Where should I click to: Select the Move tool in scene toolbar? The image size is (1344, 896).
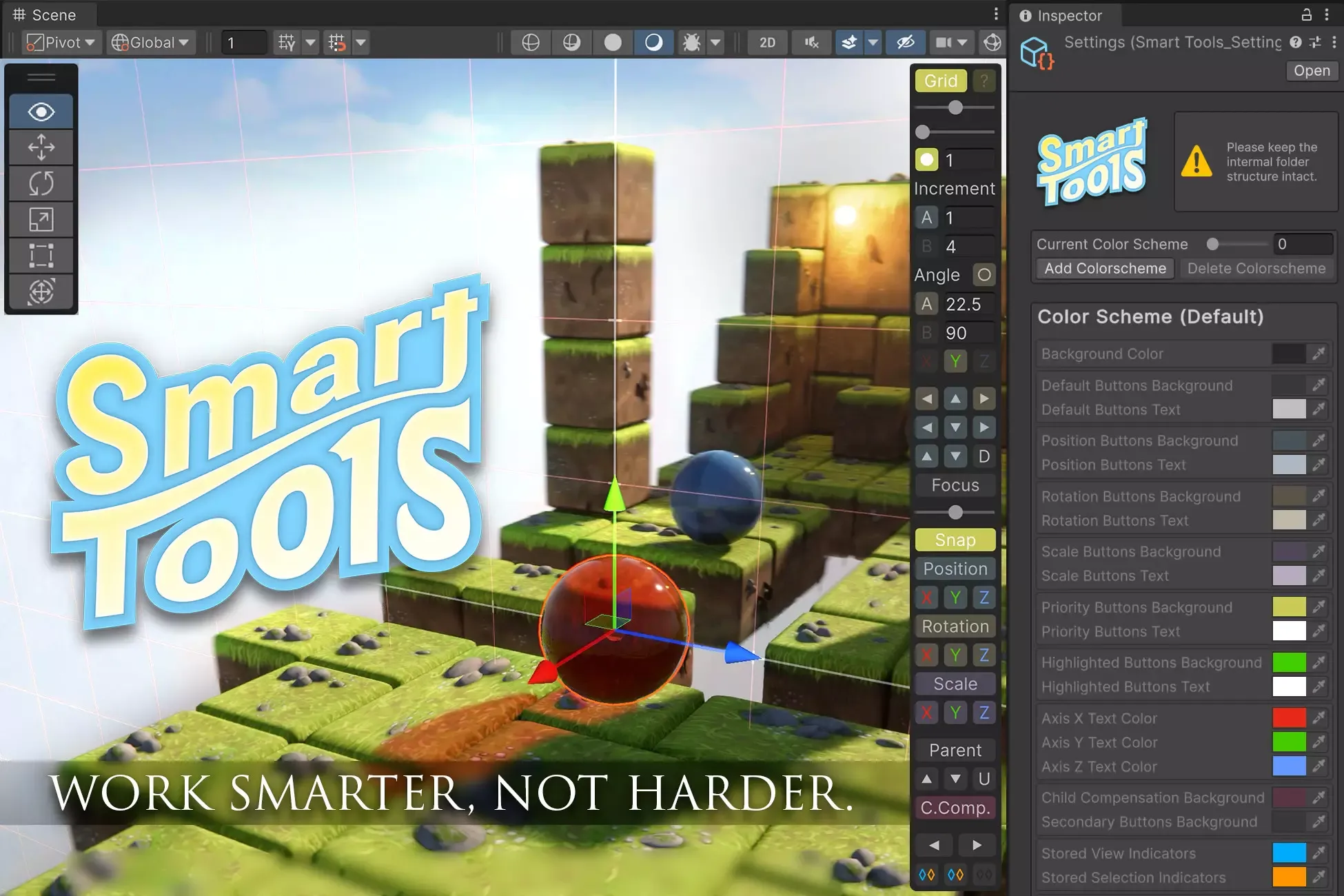[x=41, y=147]
